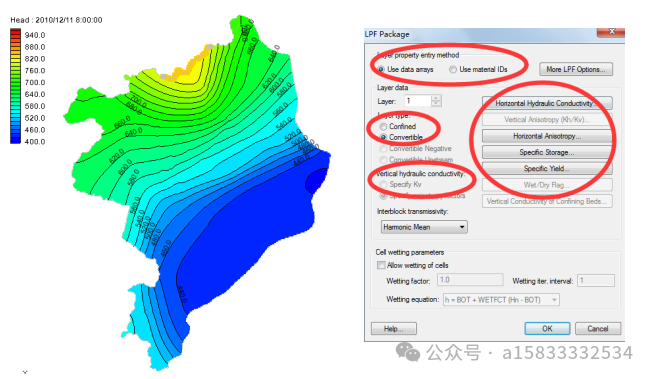Cancel the LPF Package dialog
Screen dimensions: 654x379
tap(598, 329)
